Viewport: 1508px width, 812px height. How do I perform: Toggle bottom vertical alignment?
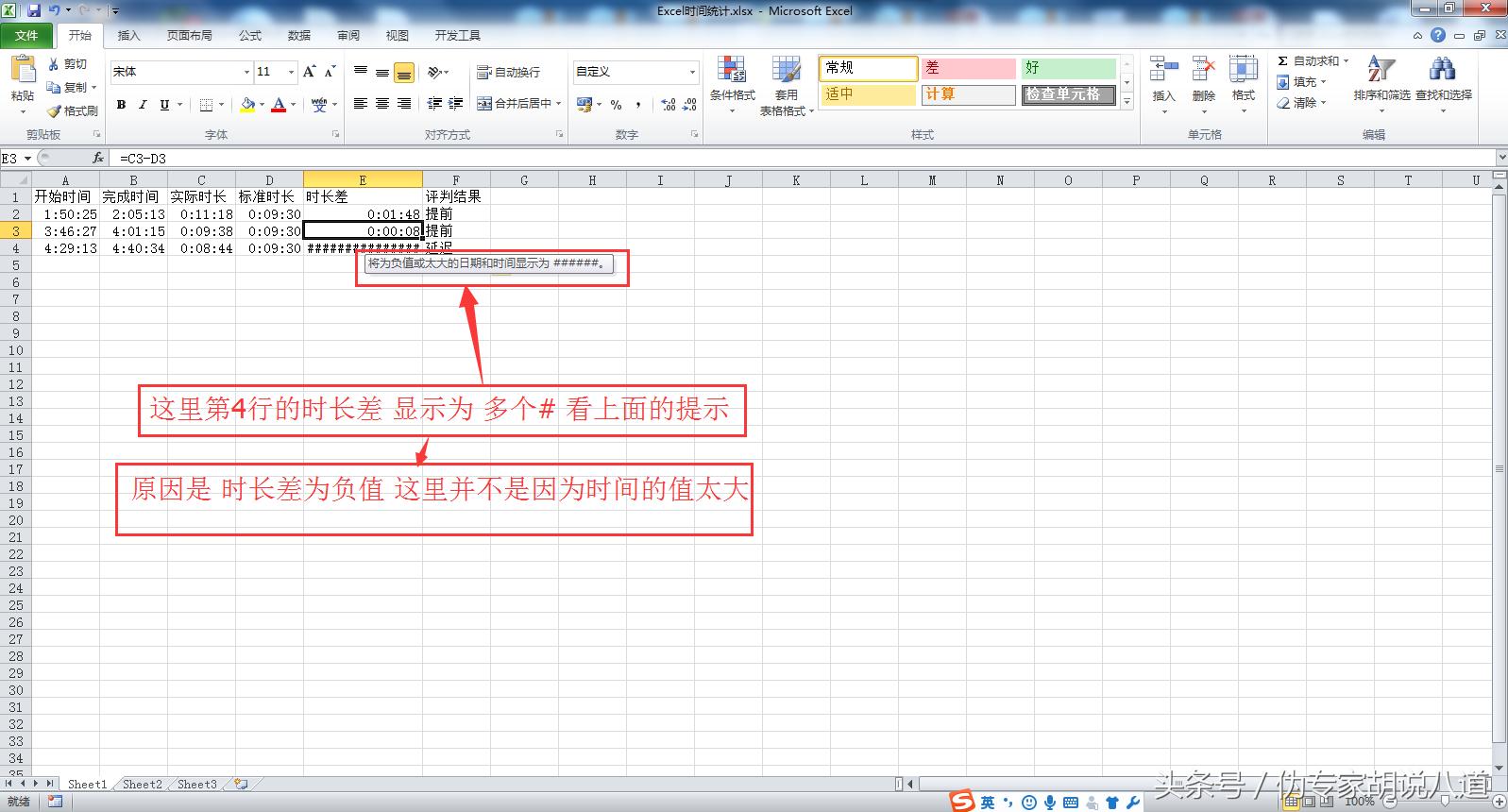pyautogui.click(x=404, y=72)
